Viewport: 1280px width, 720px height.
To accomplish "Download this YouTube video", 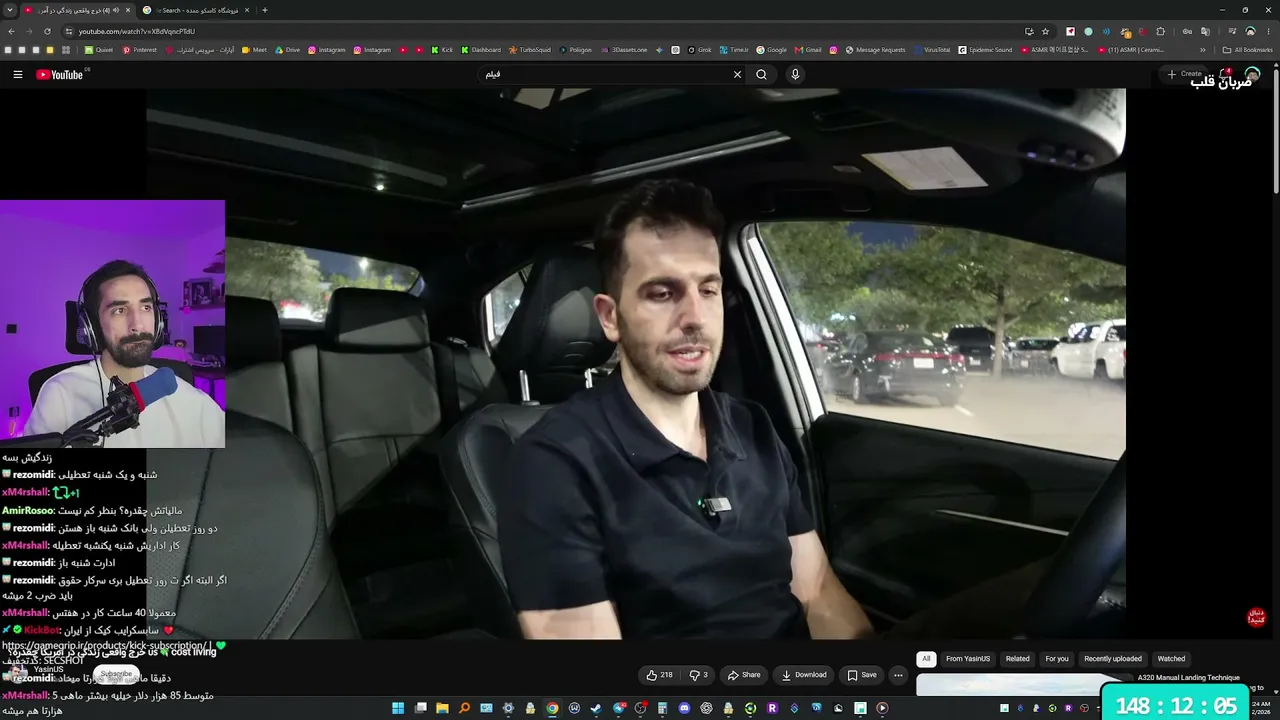I will (804, 675).
